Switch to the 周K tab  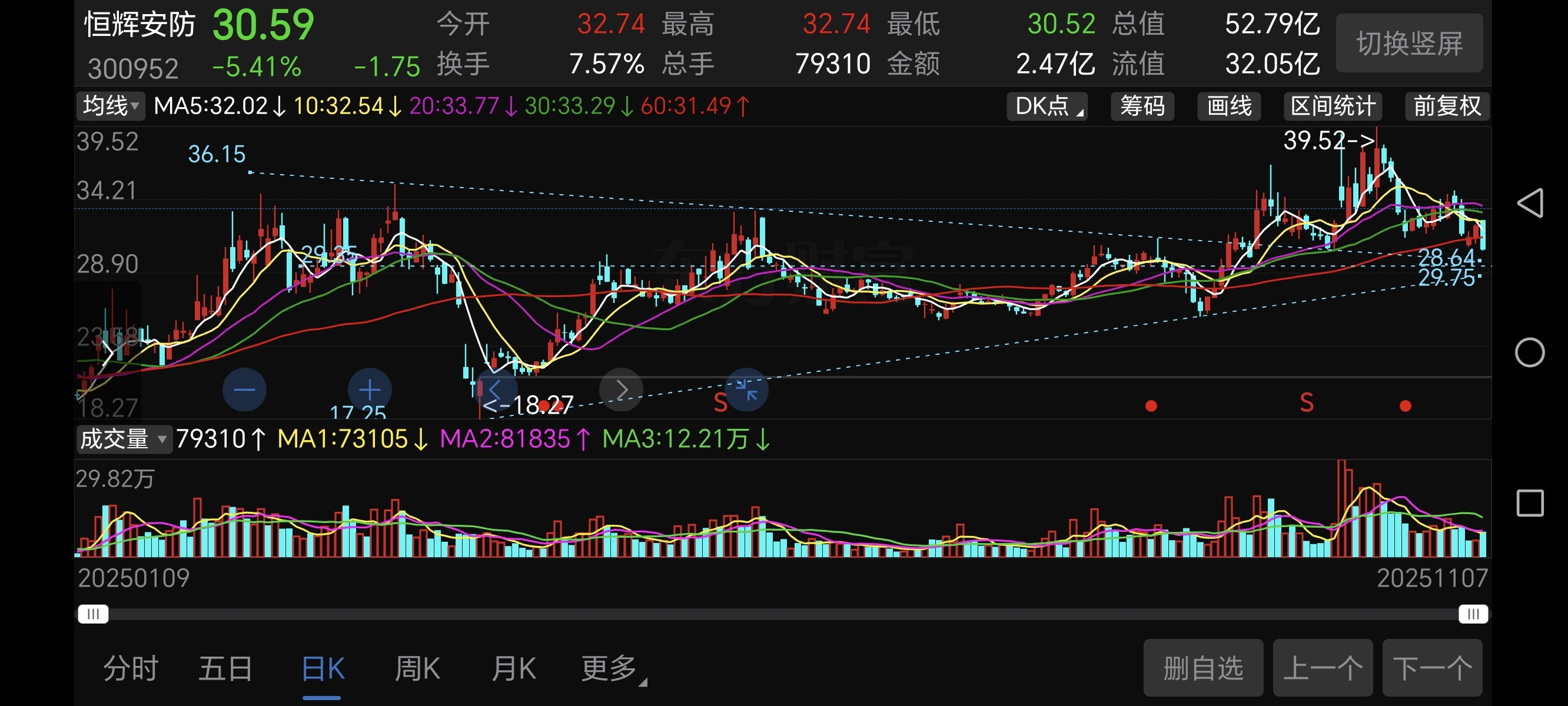(417, 668)
